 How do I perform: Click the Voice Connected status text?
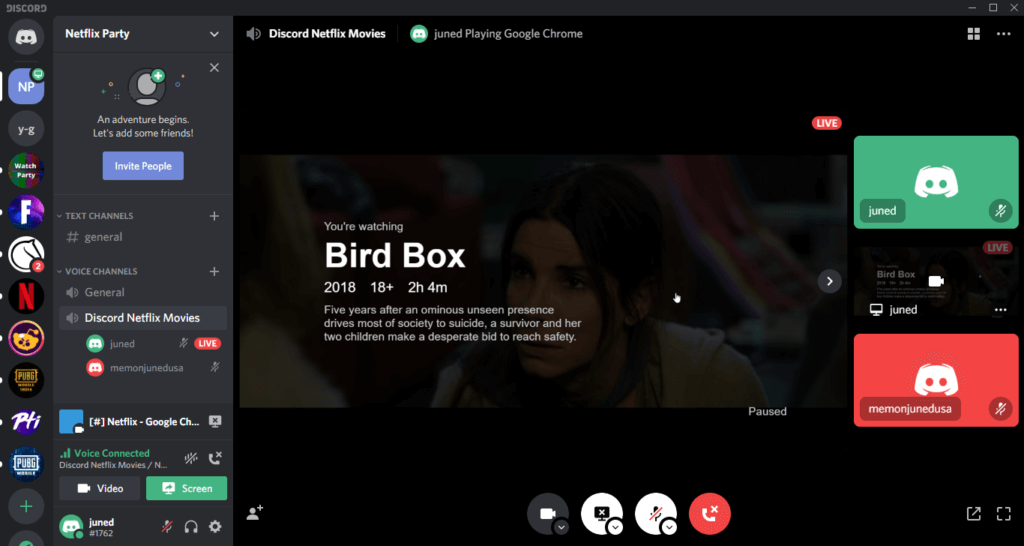[112, 453]
